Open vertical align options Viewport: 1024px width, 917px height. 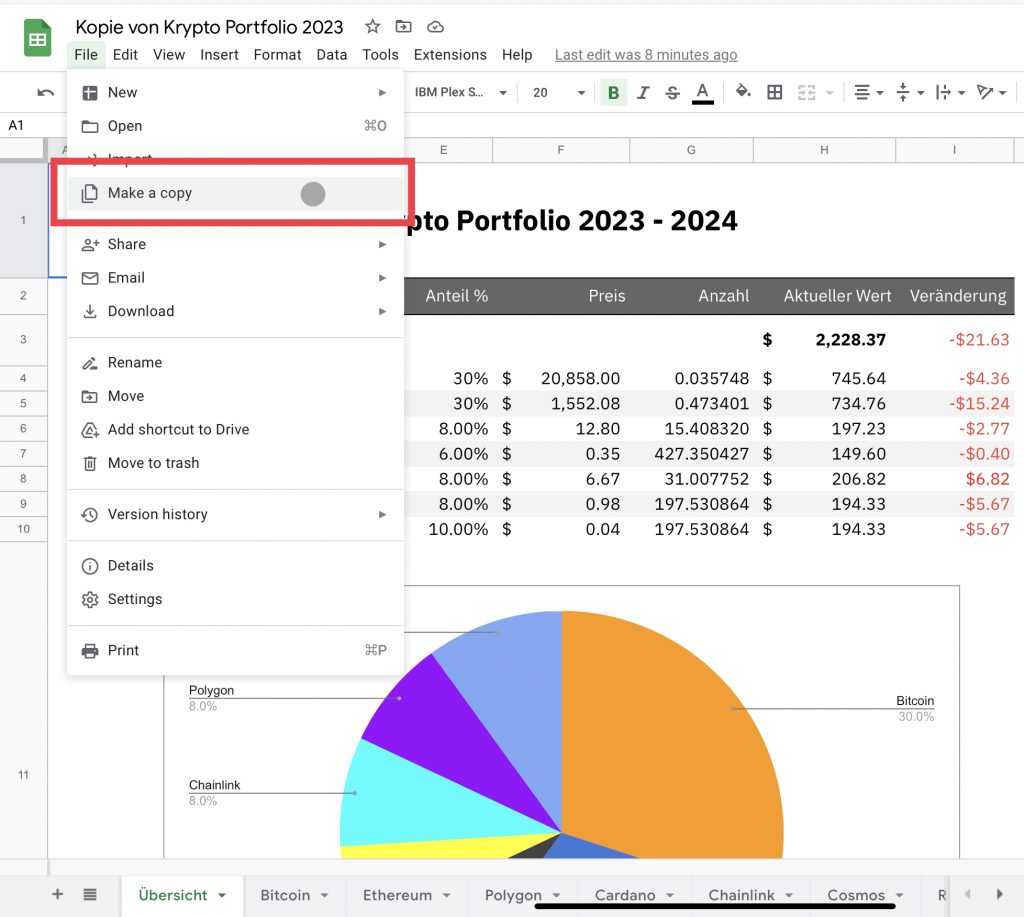pos(909,93)
